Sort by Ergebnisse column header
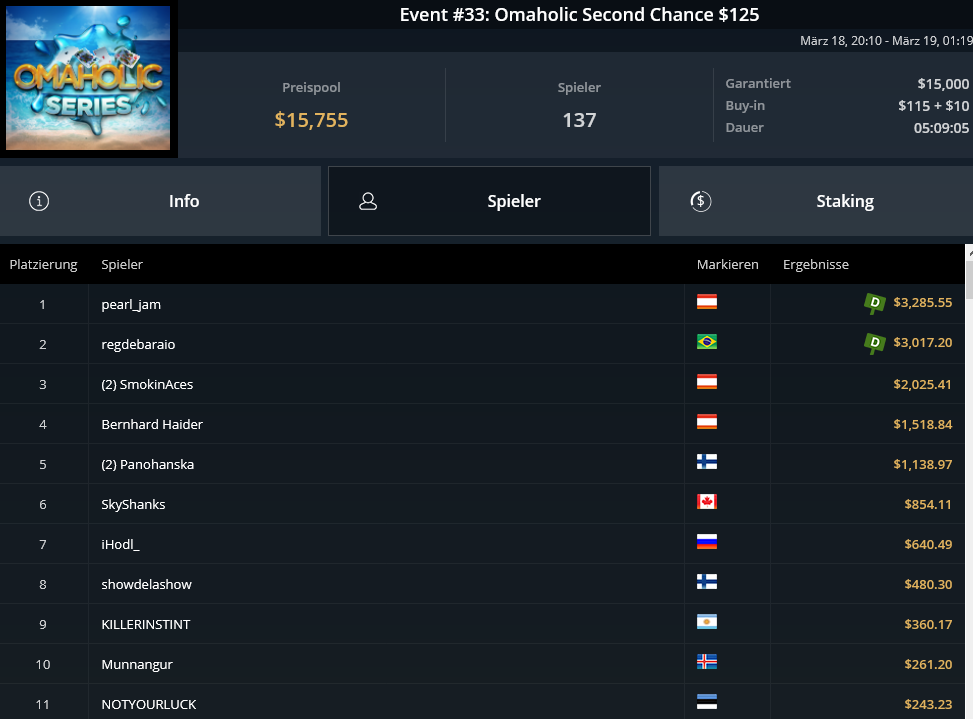Image resolution: width=973 pixels, height=719 pixels. pyautogui.click(x=815, y=264)
